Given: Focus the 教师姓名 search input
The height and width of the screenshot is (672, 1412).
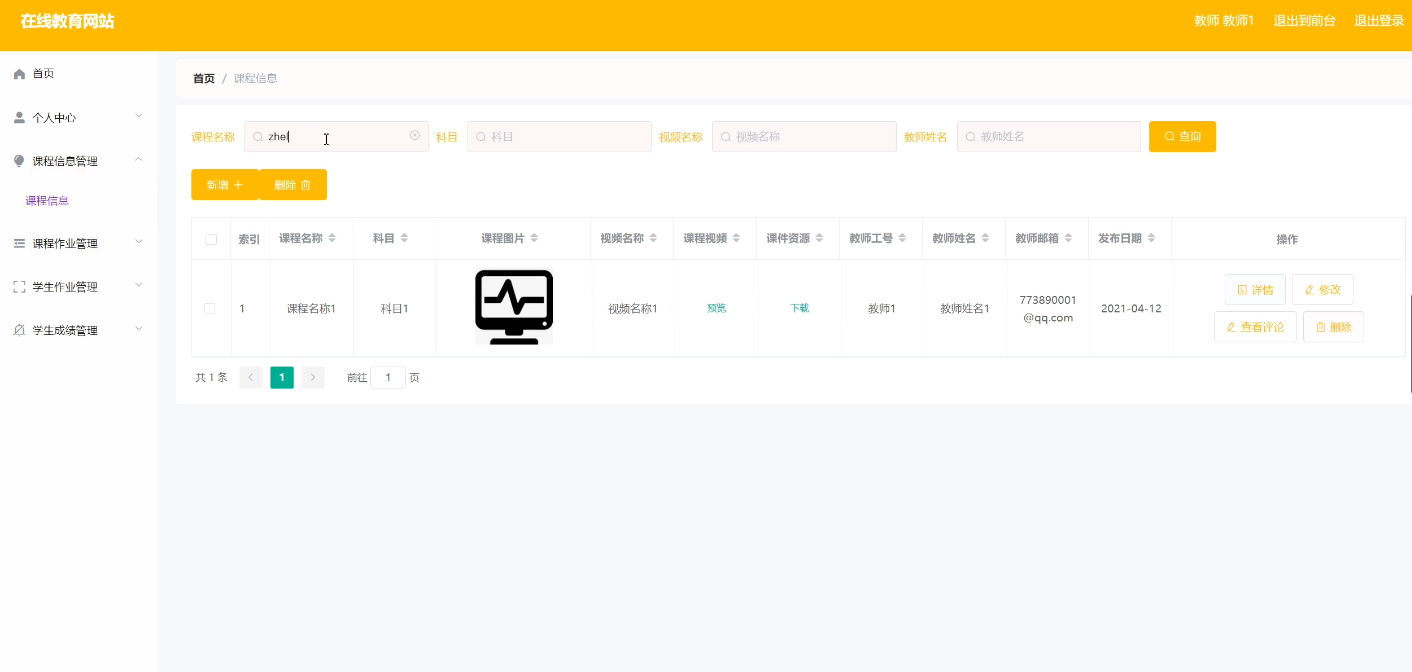Looking at the screenshot, I should (1049, 137).
